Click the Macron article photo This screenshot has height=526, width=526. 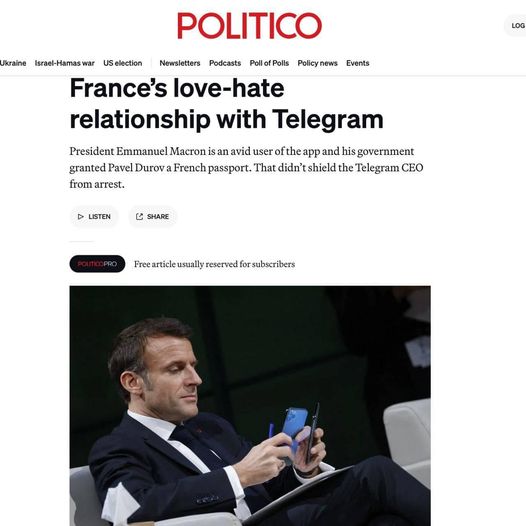coord(250,406)
